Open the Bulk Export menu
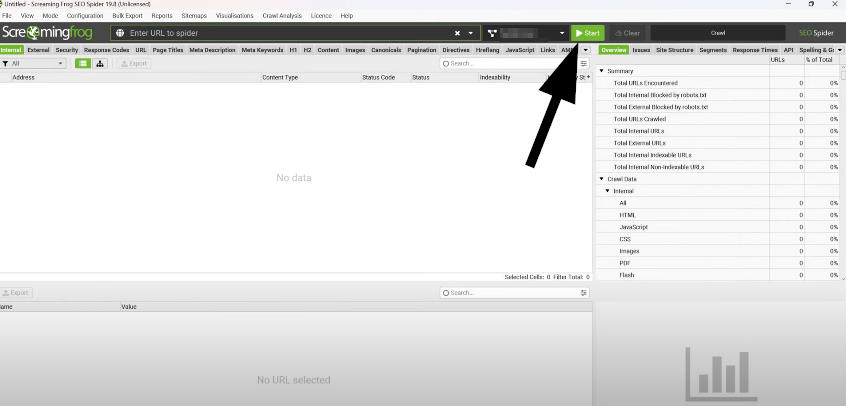The width and height of the screenshot is (846, 406). pyautogui.click(x=127, y=16)
